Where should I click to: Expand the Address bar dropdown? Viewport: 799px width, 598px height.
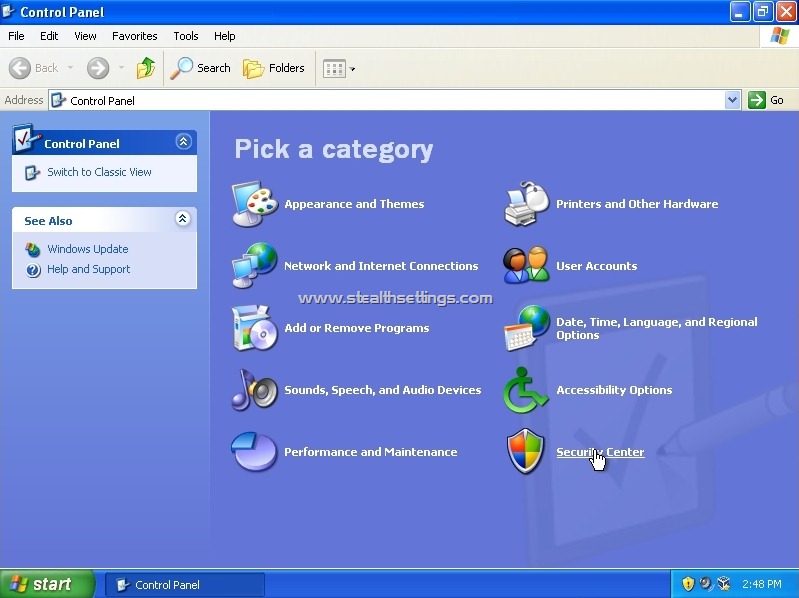pos(732,100)
